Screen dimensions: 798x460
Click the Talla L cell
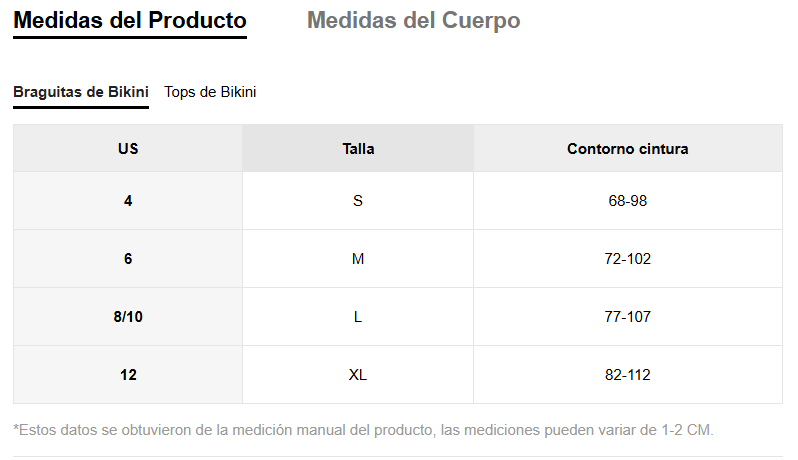tap(358, 317)
